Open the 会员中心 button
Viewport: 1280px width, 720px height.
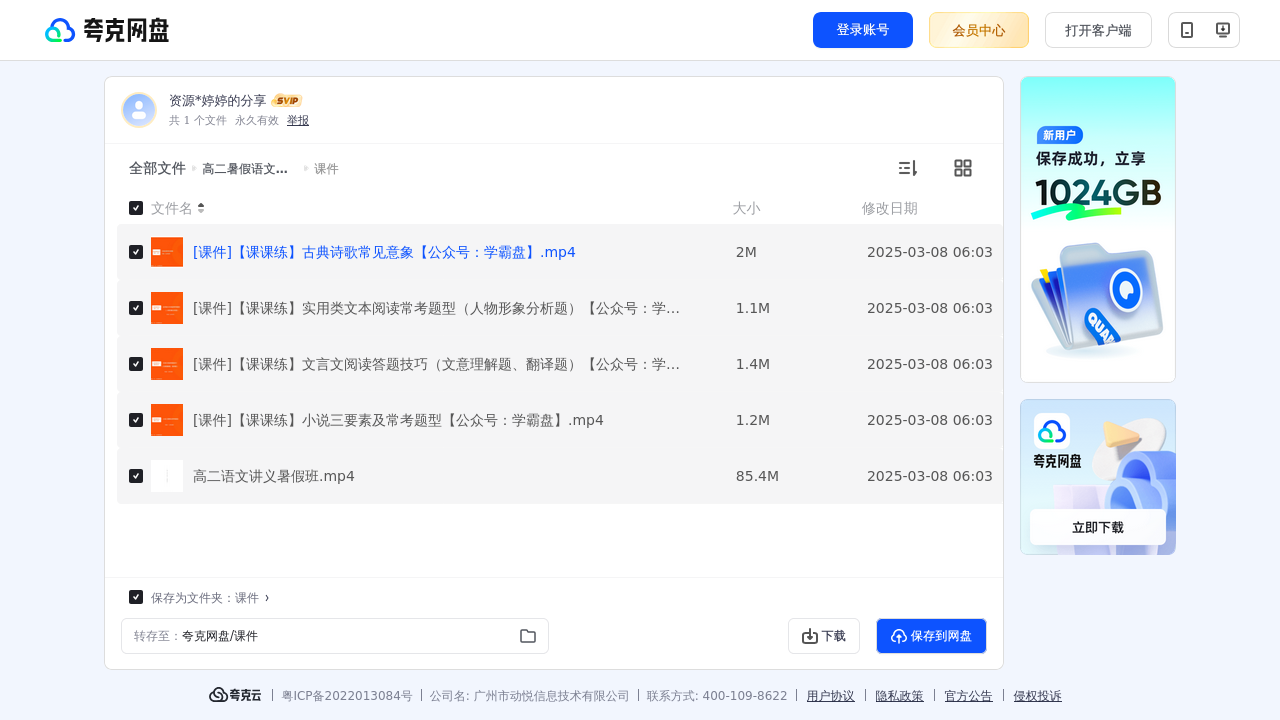[x=979, y=30]
